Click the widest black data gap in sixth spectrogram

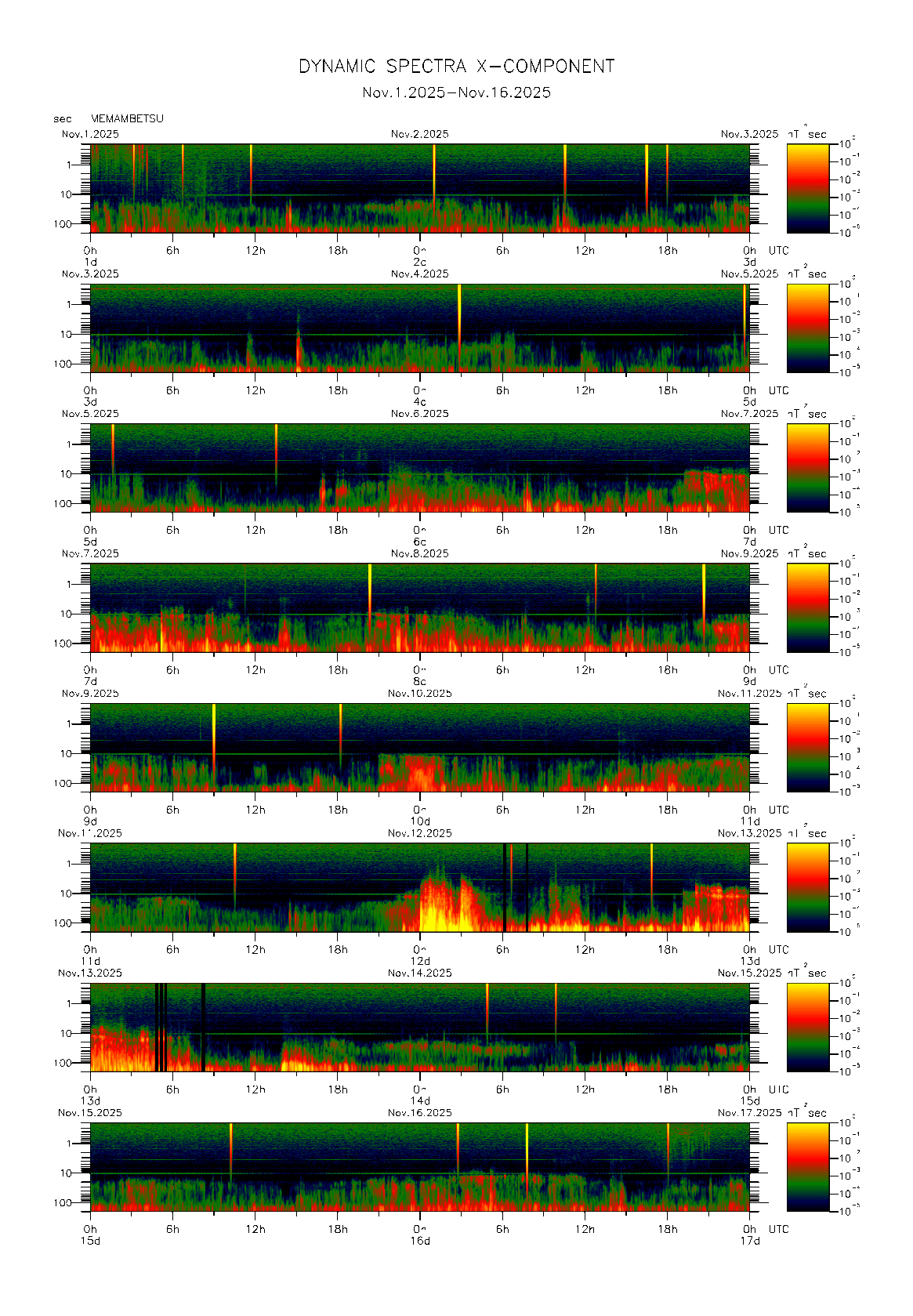pyautogui.click(x=505, y=887)
